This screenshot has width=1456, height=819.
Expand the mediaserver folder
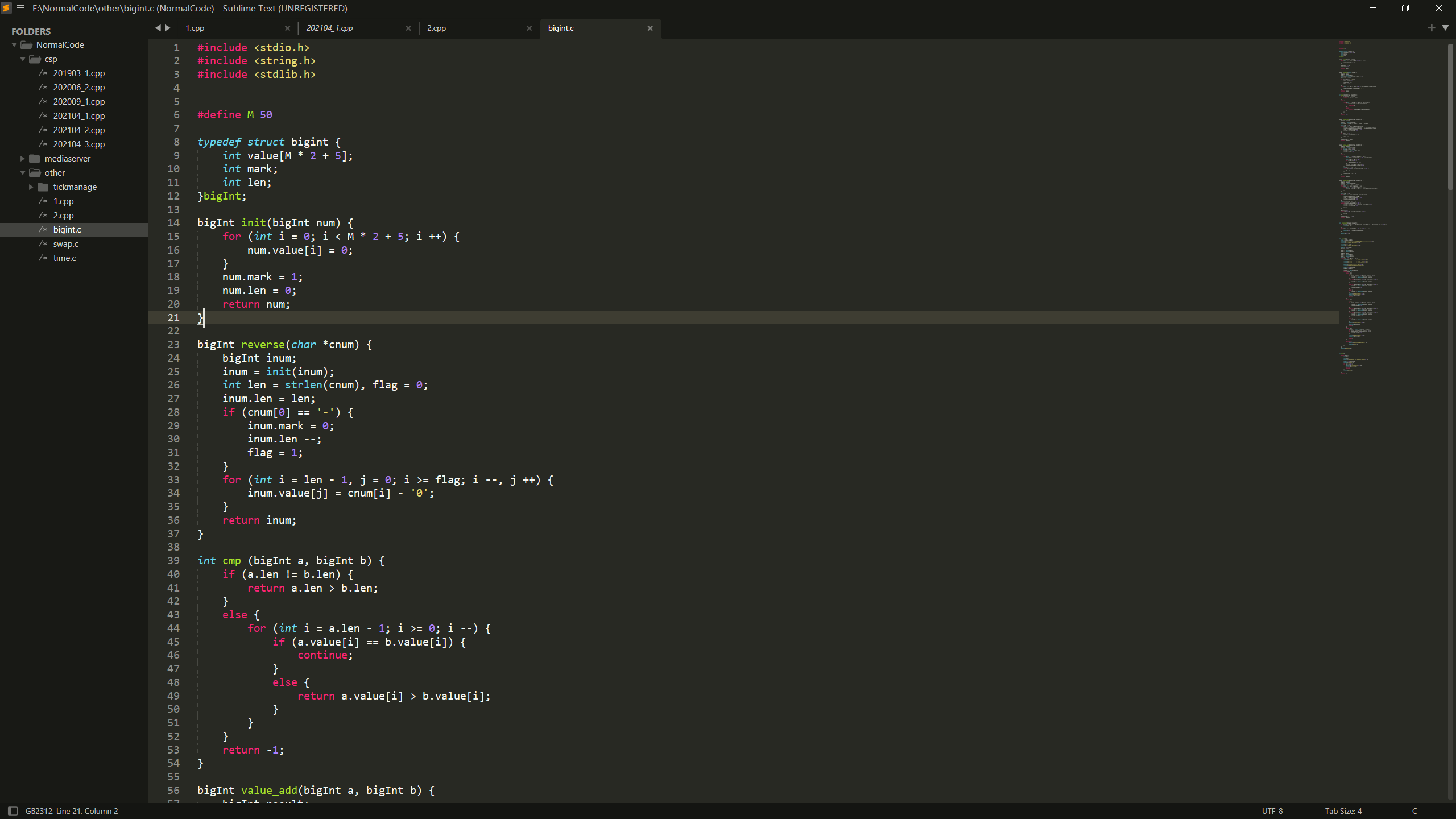23,159
